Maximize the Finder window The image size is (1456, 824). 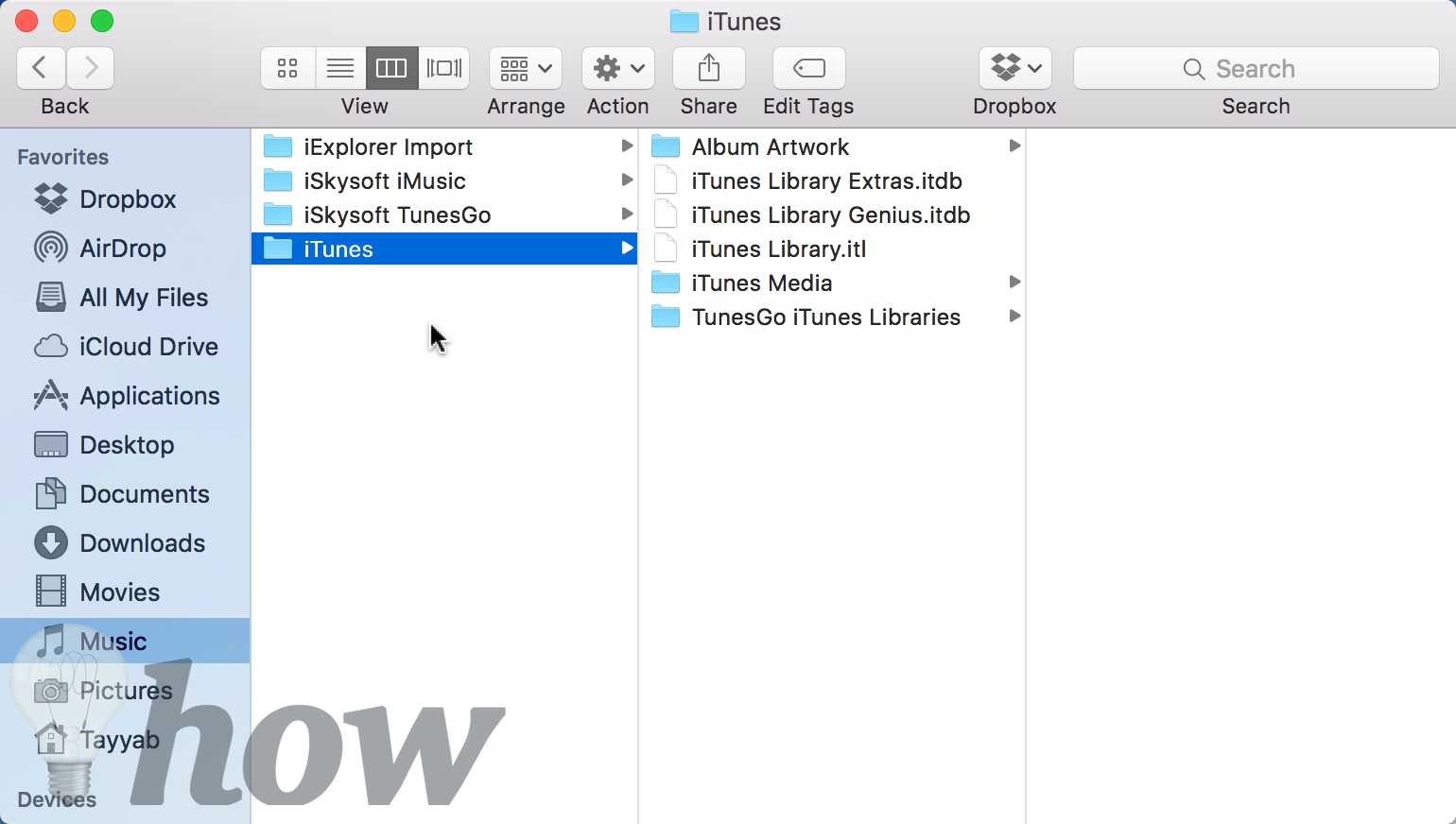(102, 21)
